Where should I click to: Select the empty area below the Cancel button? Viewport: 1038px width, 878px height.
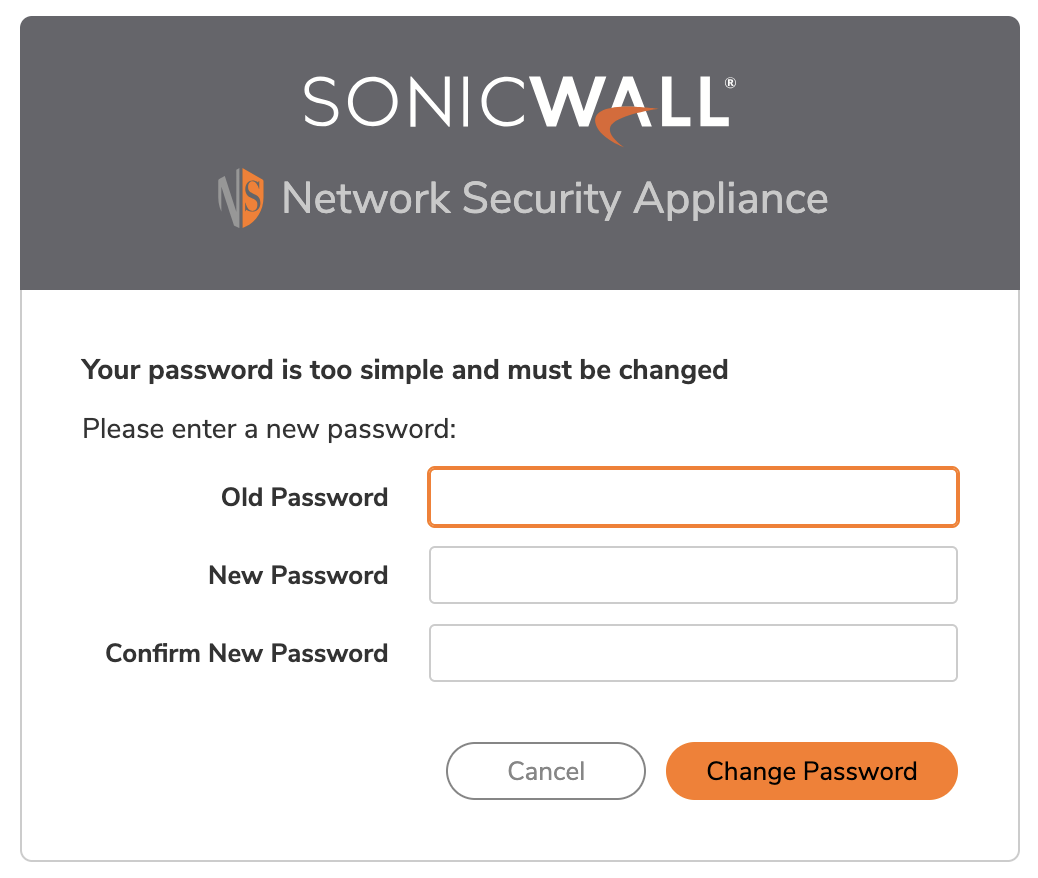pyautogui.click(x=545, y=830)
